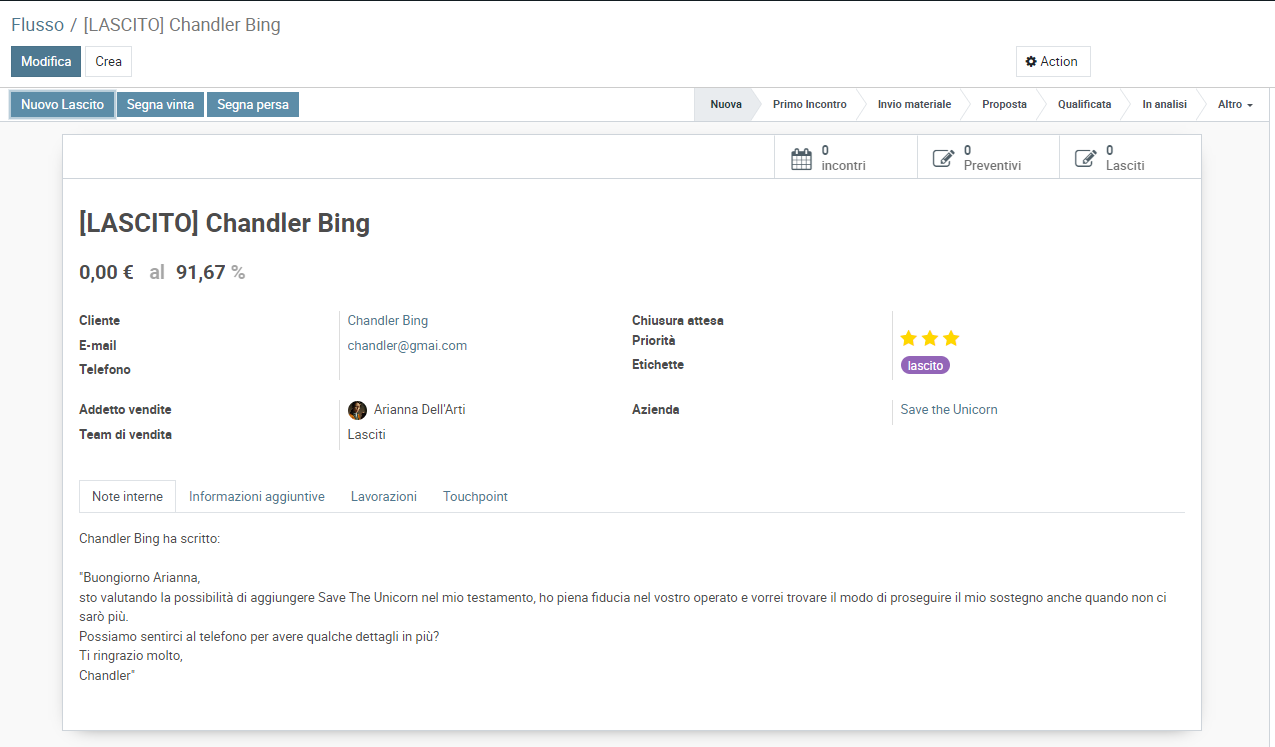Move lead to Proposta stage
The width and height of the screenshot is (1275, 747).
[1004, 105]
